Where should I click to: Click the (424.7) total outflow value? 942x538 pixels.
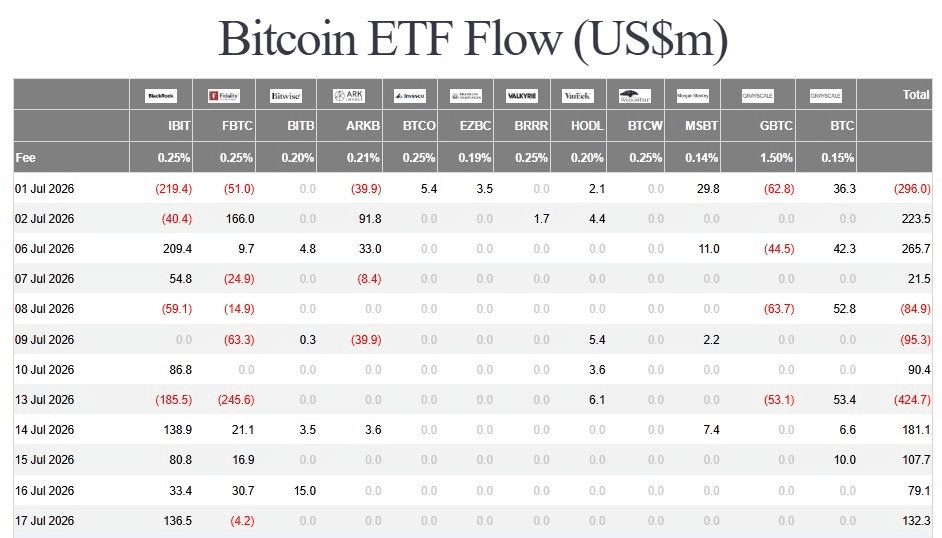click(912, 399)
